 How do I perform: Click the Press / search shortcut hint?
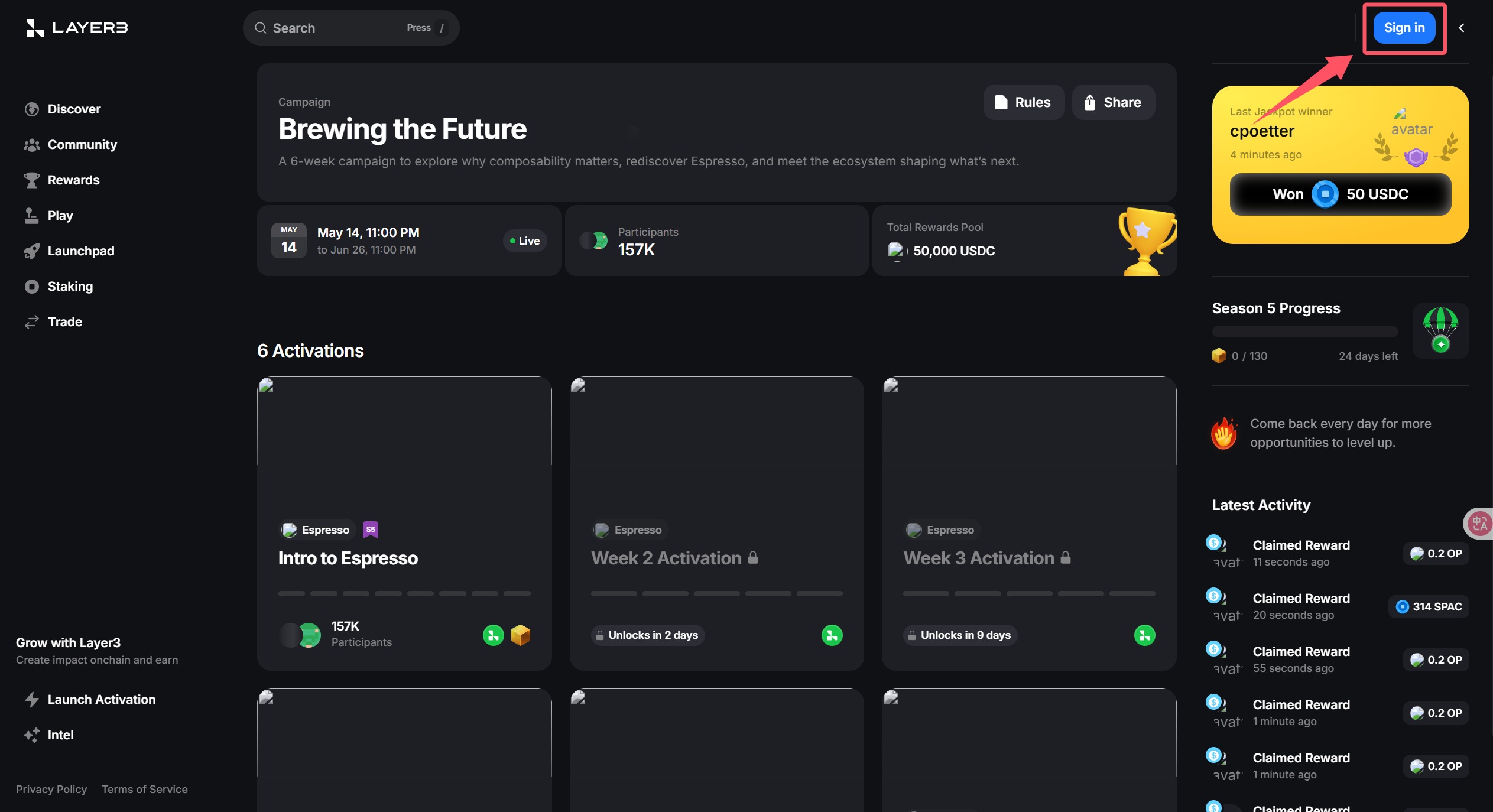(427, 28)
